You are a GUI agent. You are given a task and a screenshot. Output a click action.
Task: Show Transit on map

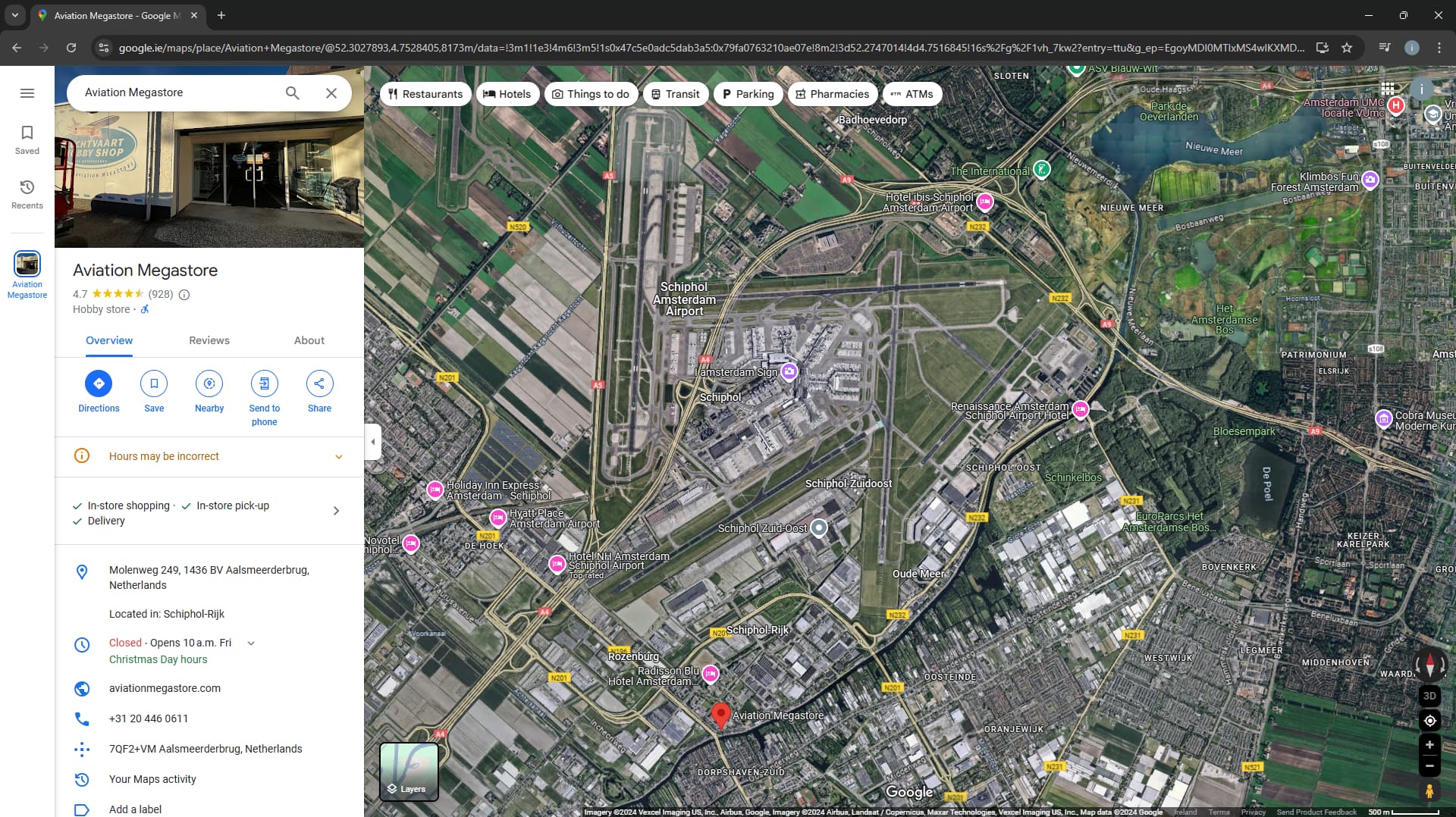676,94
